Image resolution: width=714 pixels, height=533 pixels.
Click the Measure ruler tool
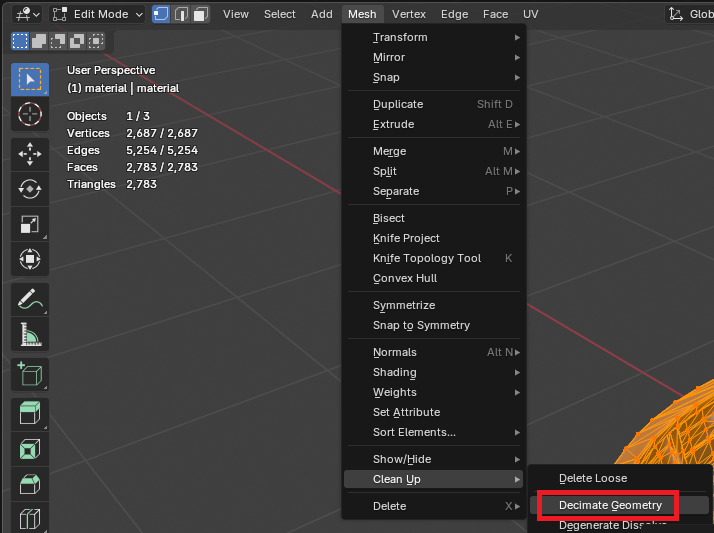click(30, 335)
